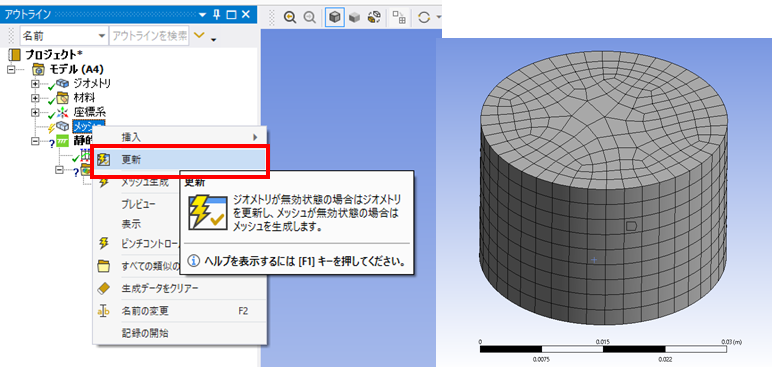Image resolution: width=772 pixels, height=367 pixels.
Task: Choose 更新 from the context menu
Action: [180, 159]
